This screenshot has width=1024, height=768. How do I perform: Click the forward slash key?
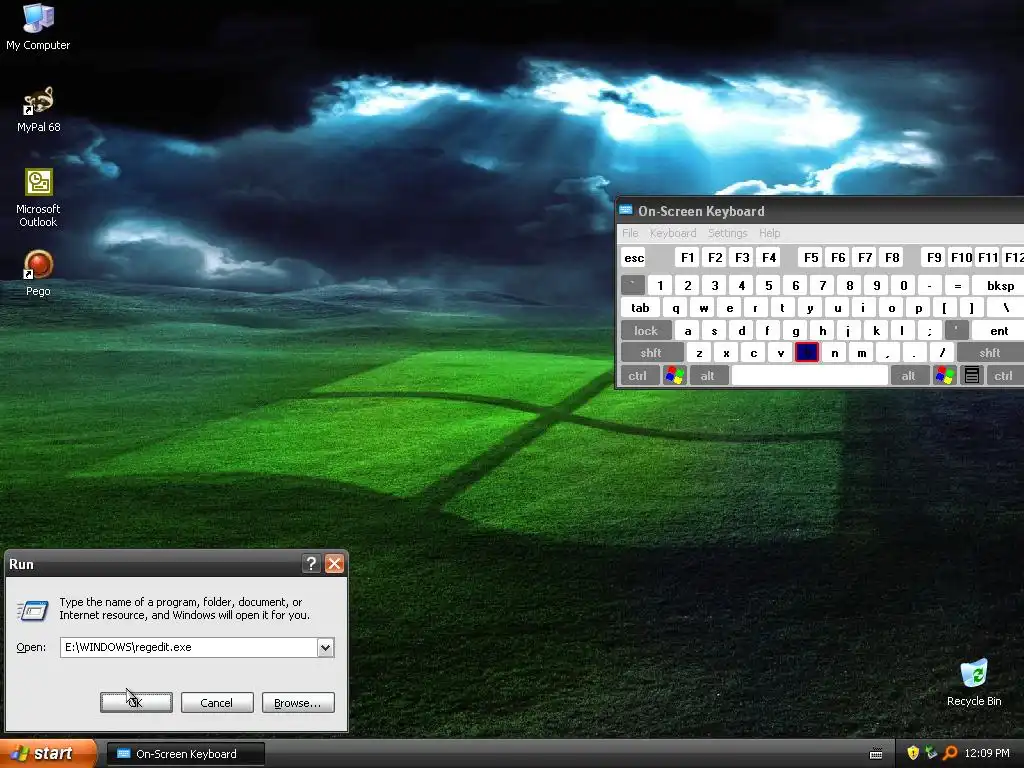[942, 353]
